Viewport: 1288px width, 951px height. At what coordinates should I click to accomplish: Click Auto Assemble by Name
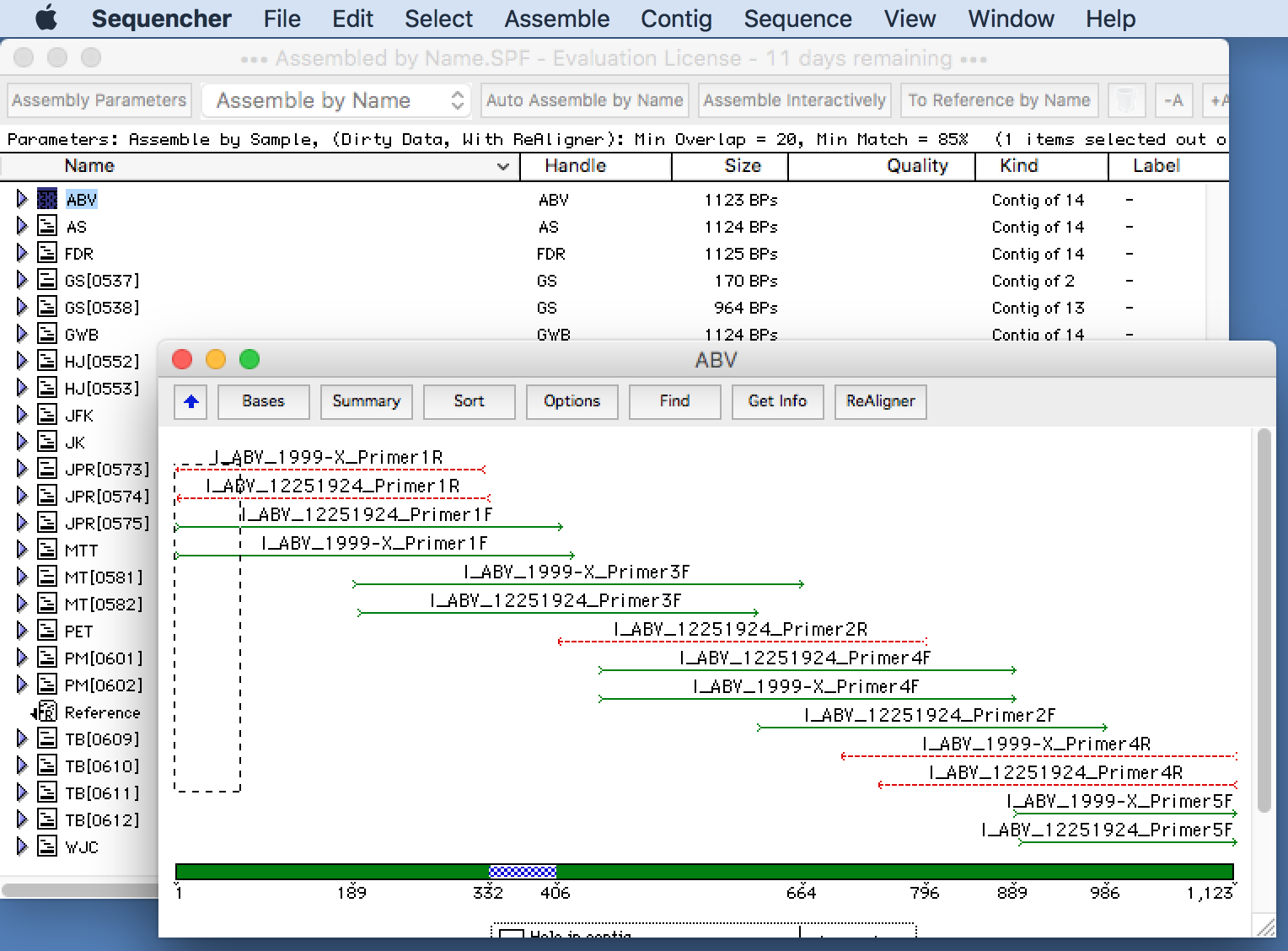pyautogui.click(x=585, y=100)
